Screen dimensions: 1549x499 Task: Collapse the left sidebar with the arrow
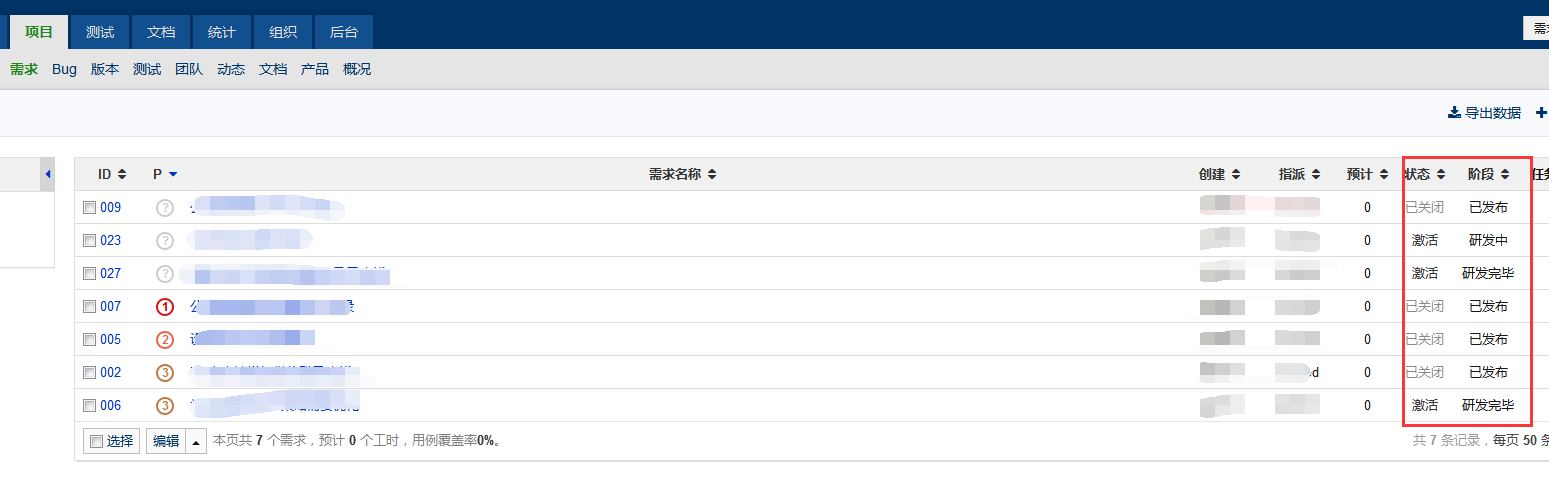coord(48,174)
